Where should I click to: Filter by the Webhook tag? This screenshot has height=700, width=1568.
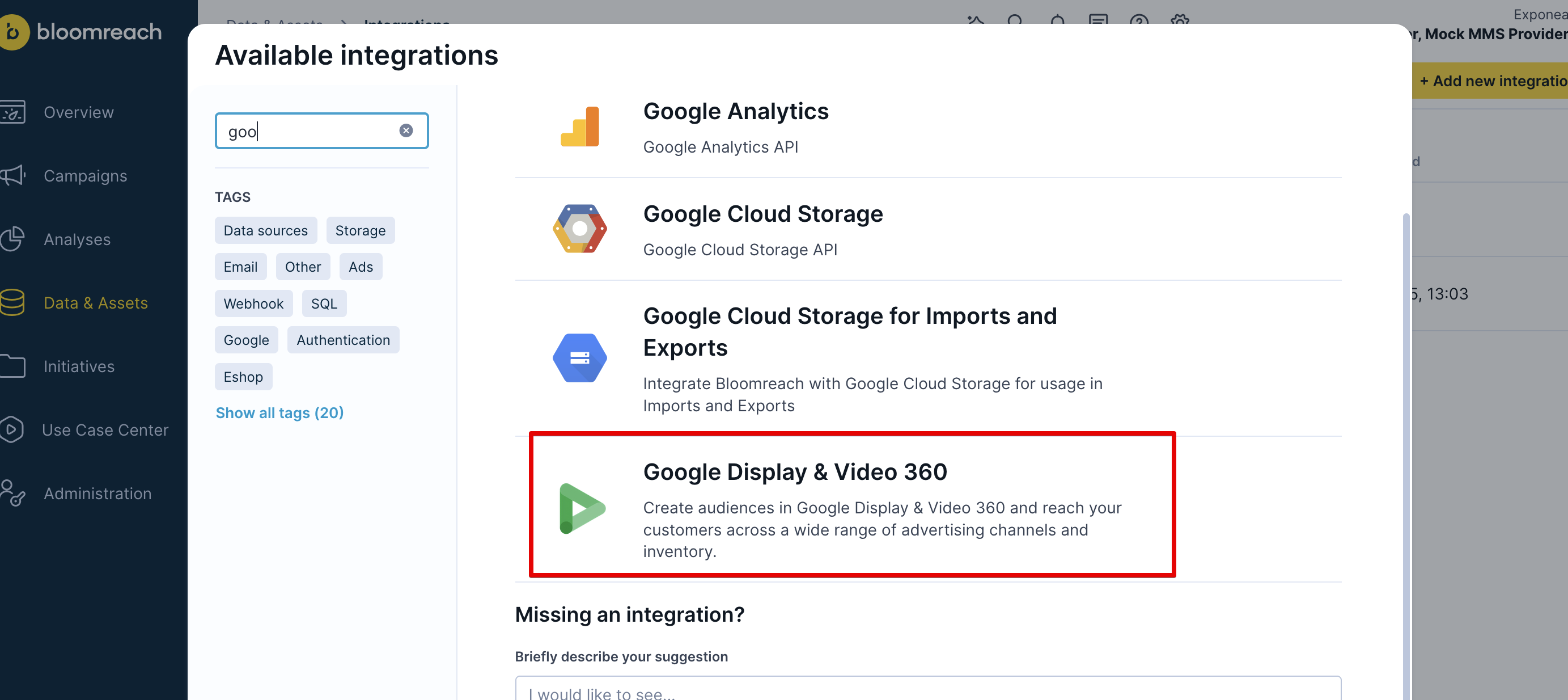[x=253, y=303]
